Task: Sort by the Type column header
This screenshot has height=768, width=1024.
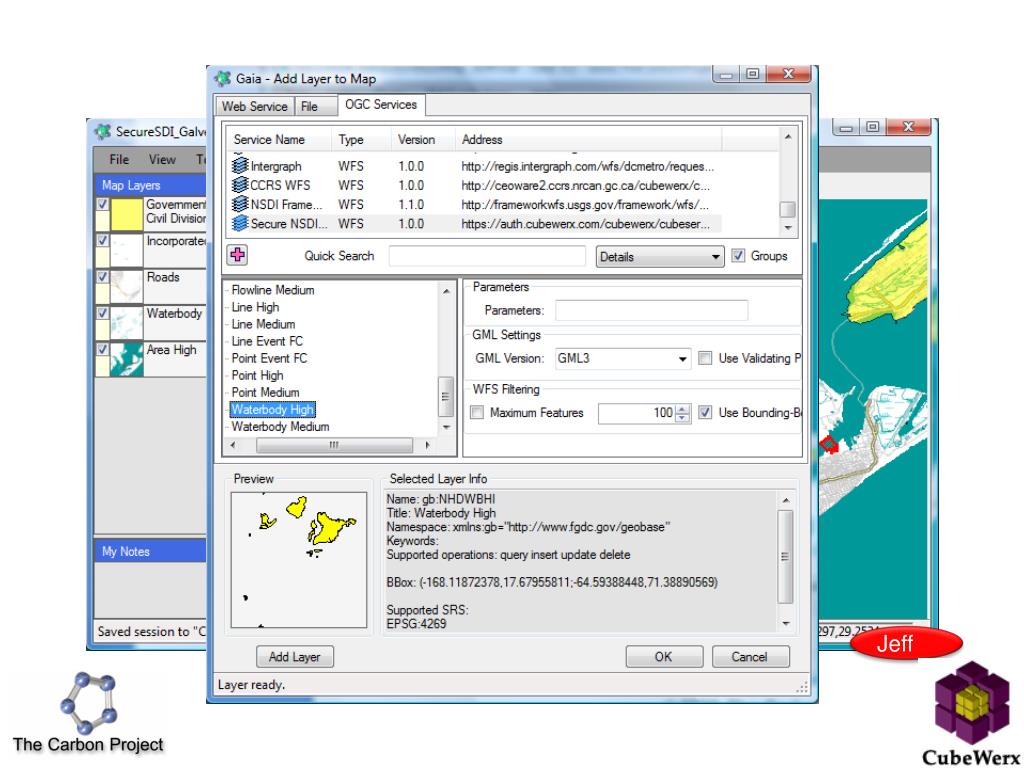Action: [361, 140]
